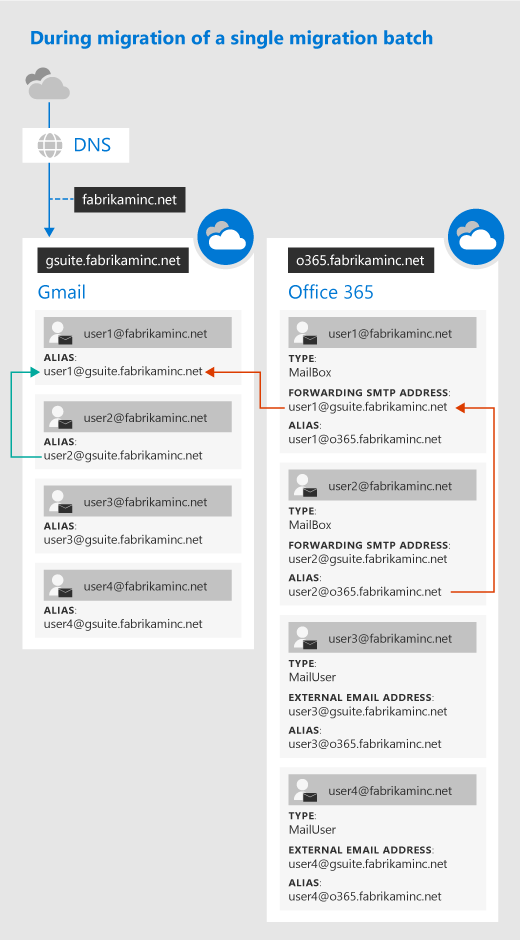The image size is (520, 940).
Task: Click Office 365 external address user3@gsuite.fabrikaminc.net
Action: tap(368, 712)
